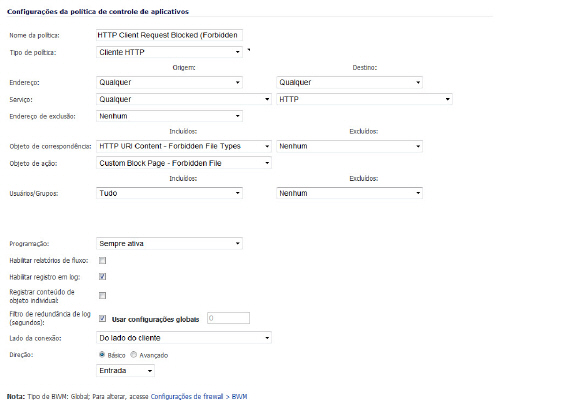The height and width of the screenshot is (411, 576).
Task: Open included Usuários/Grupos dropdown
Action: pos(169,193)
